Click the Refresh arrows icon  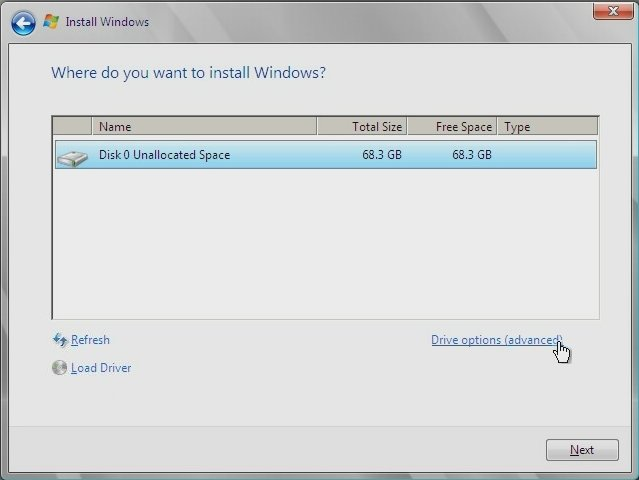60,339
